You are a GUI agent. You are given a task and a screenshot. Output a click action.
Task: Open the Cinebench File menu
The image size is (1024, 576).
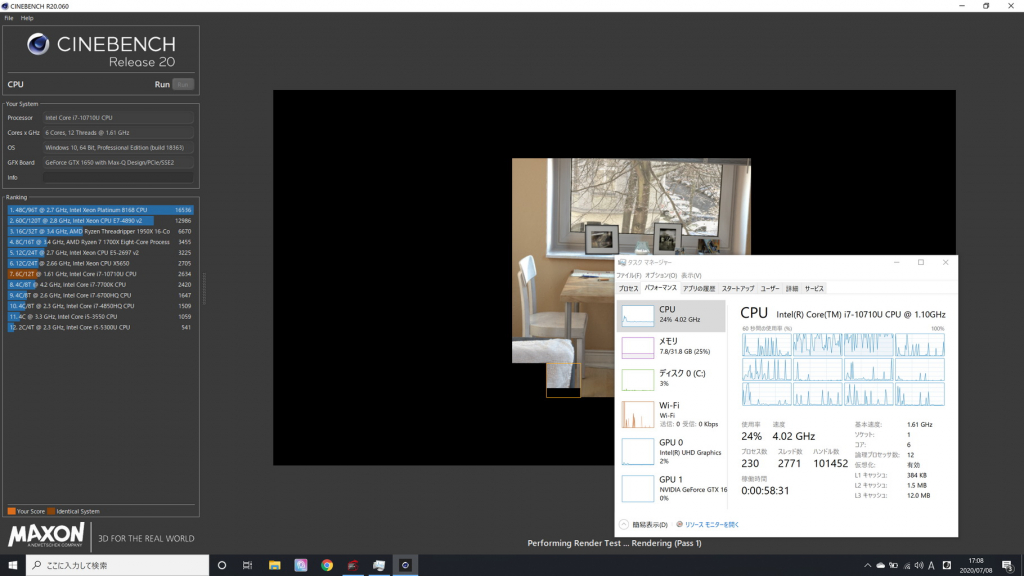coord(8,18)
